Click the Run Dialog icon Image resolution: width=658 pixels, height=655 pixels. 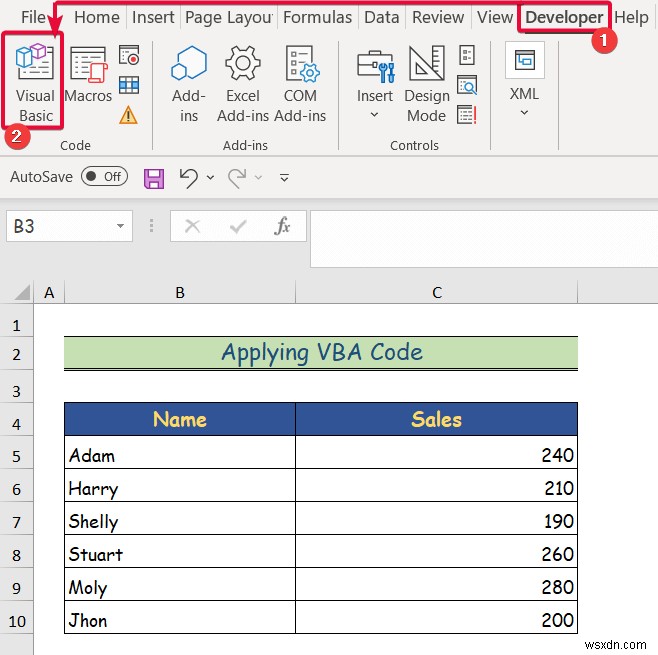[467, 115]
